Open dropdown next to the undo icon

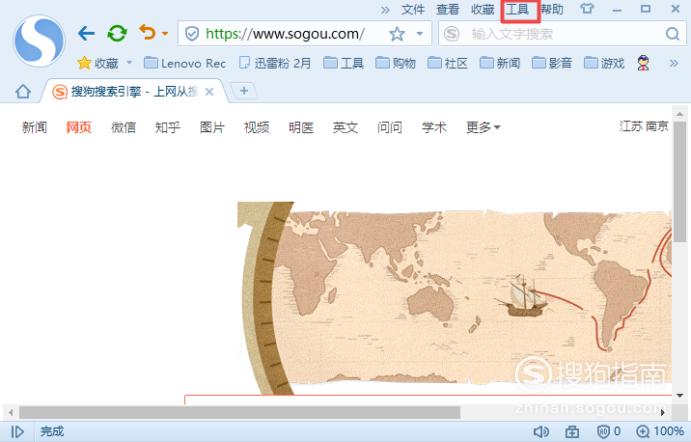click(x=165, y=33)
